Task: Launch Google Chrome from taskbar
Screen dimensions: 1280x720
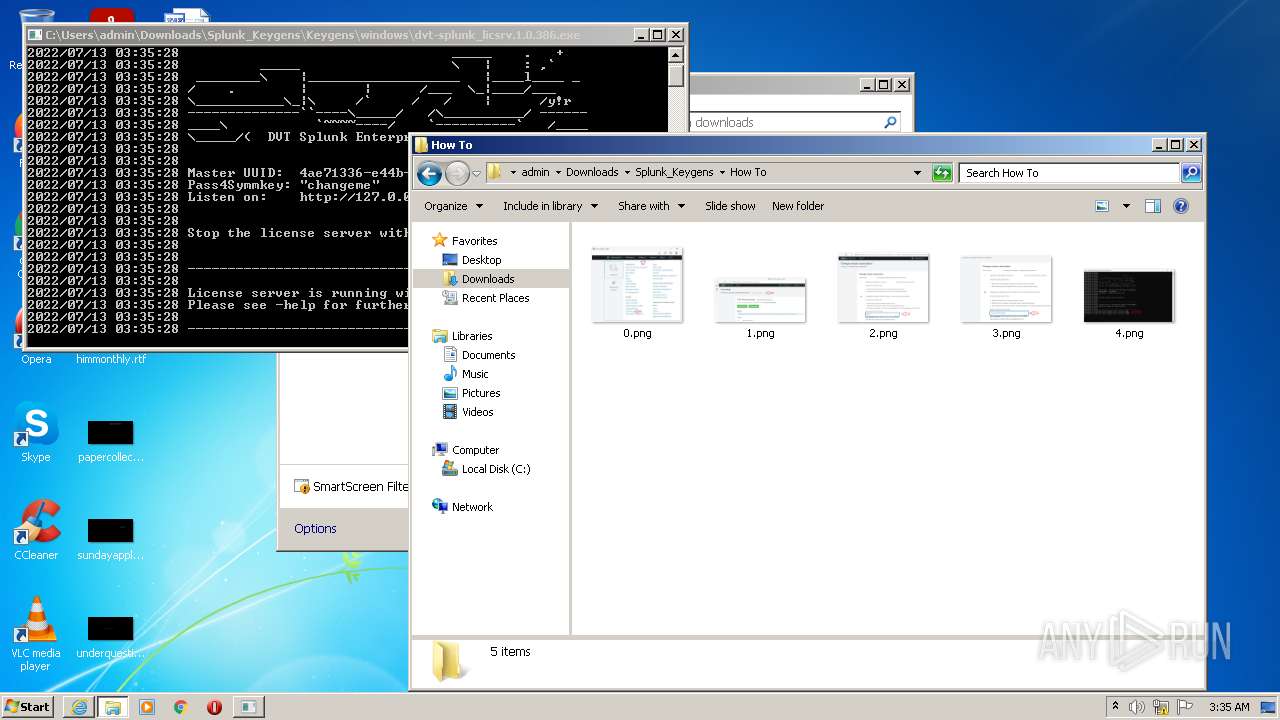Action: click(x=181, y=707)
